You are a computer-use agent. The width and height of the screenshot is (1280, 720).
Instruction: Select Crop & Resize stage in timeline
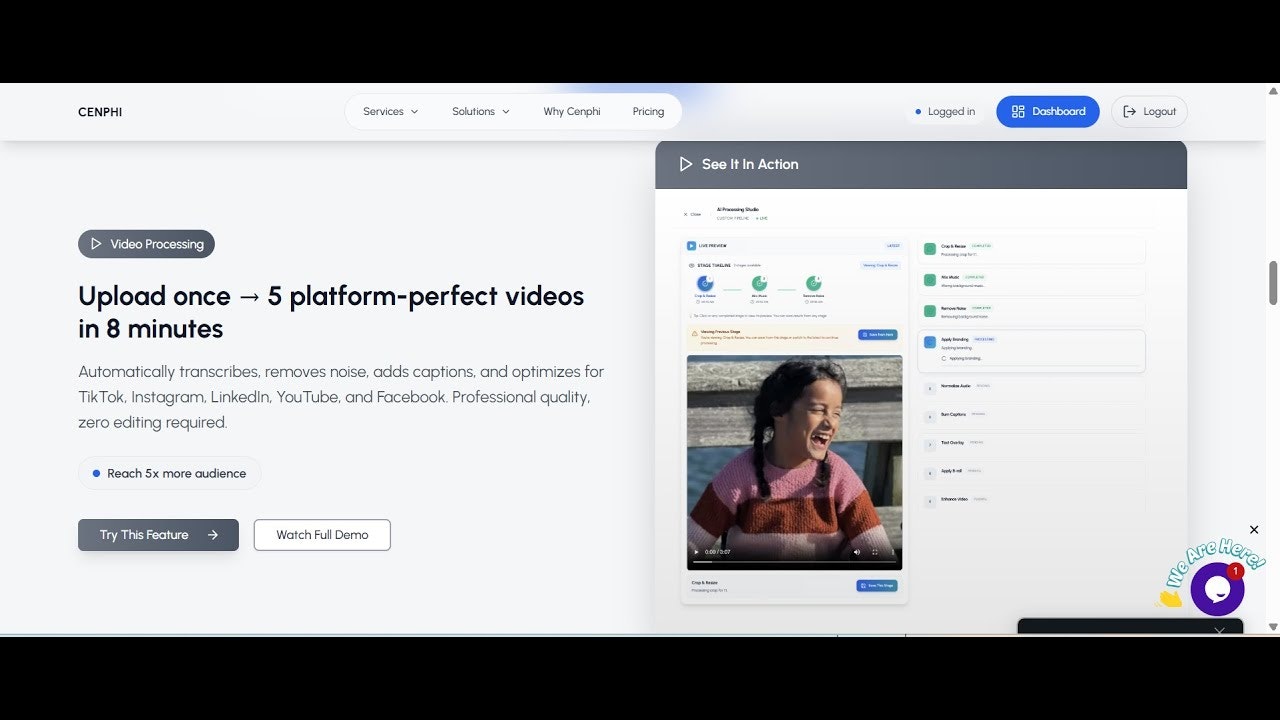pyautogui.click(x=704, y=284)
